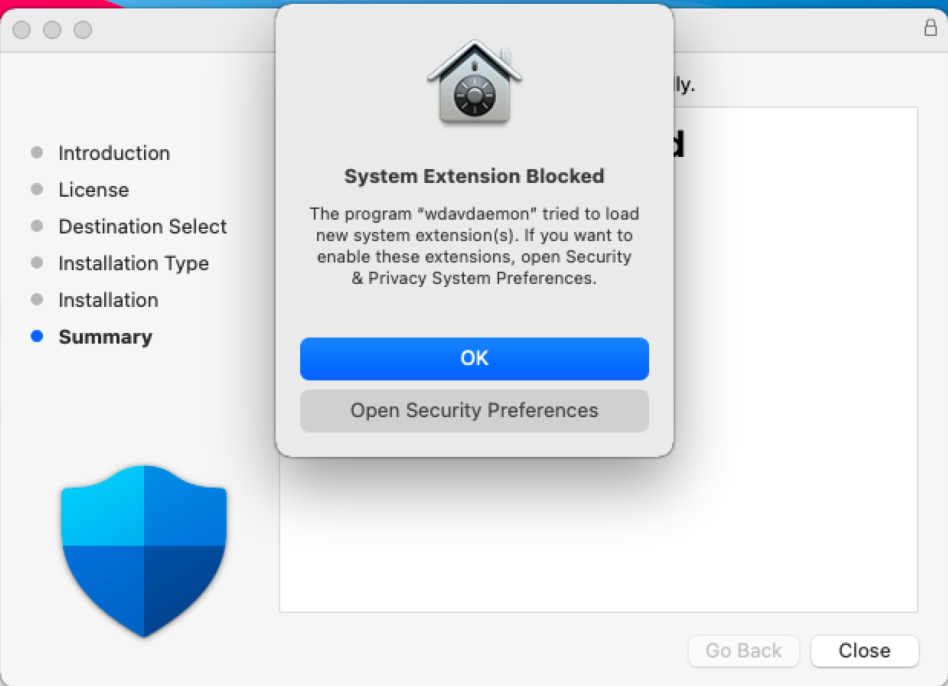Click the gray bullet beside Introduction
Screen dimensions: 948x686
coord(37,152)
